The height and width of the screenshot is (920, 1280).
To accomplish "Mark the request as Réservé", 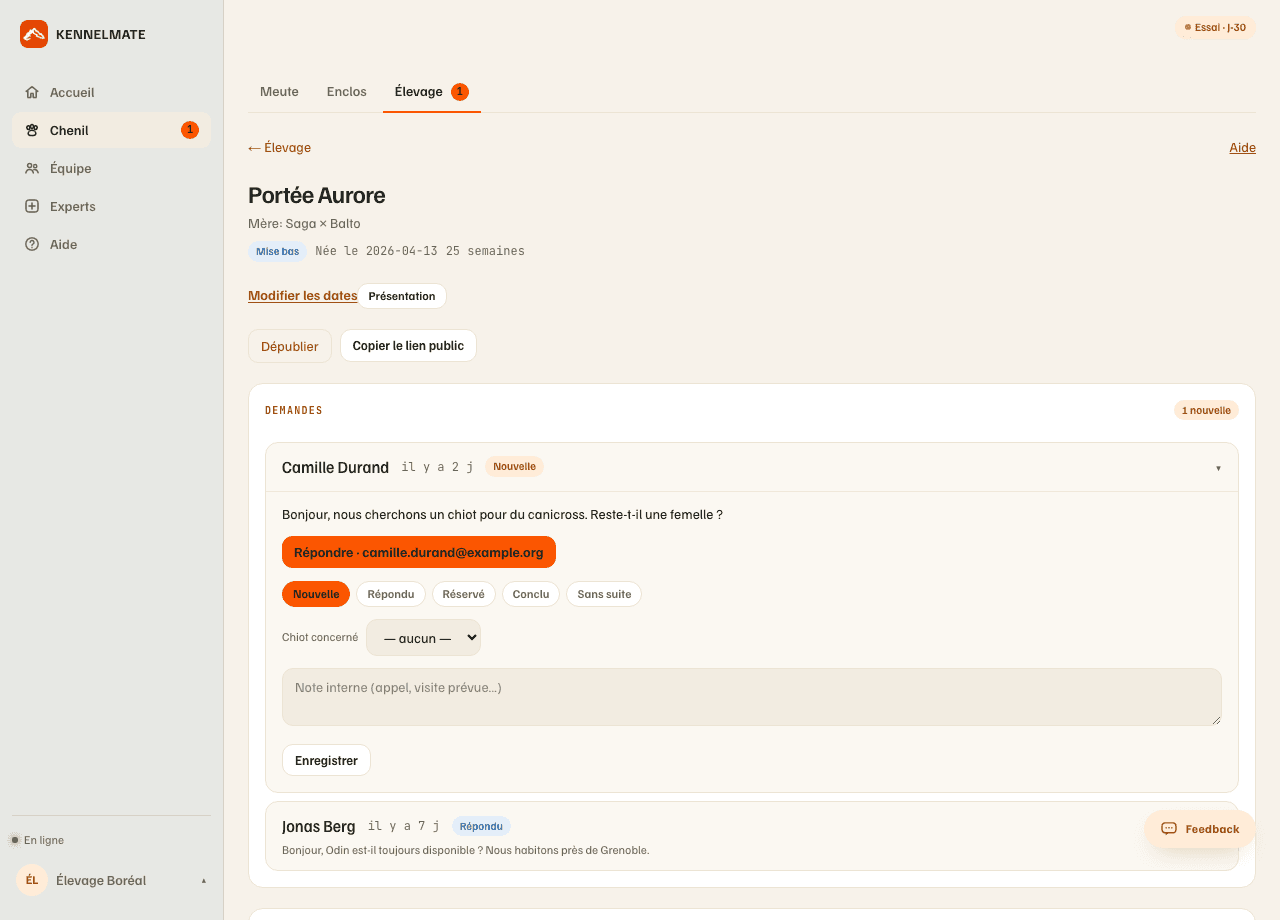I will pos(463,594).
